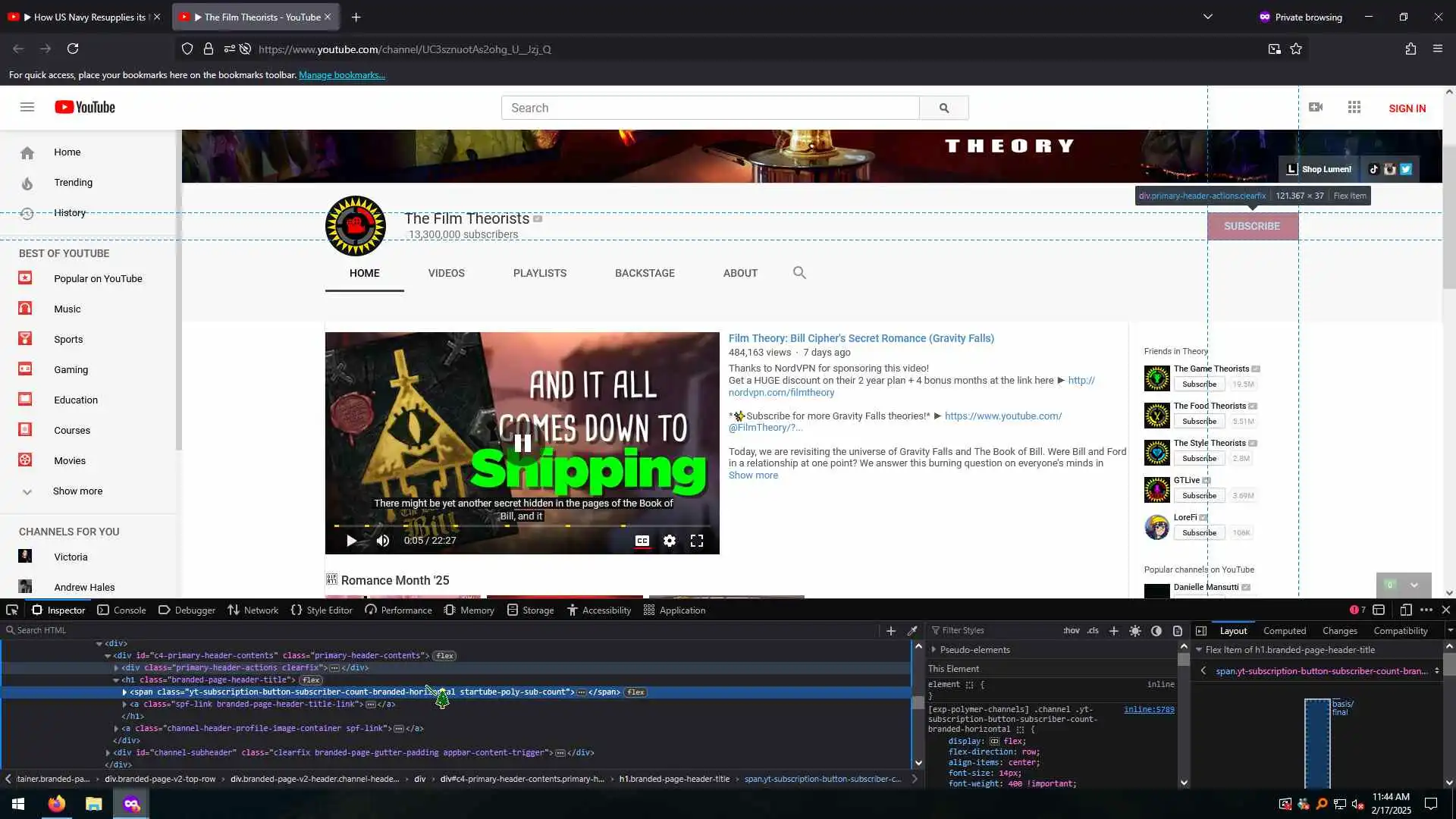Toggle light color scheme simulation

coord(1134,630)
